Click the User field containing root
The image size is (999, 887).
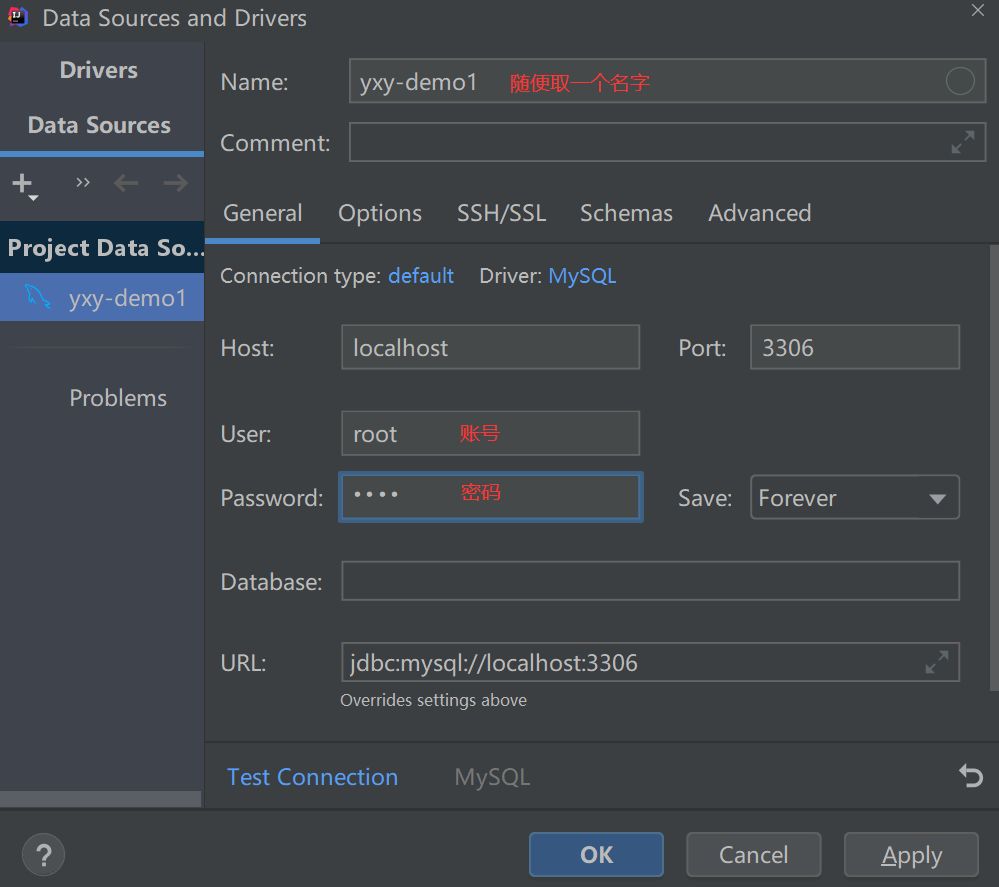point(491,433)
